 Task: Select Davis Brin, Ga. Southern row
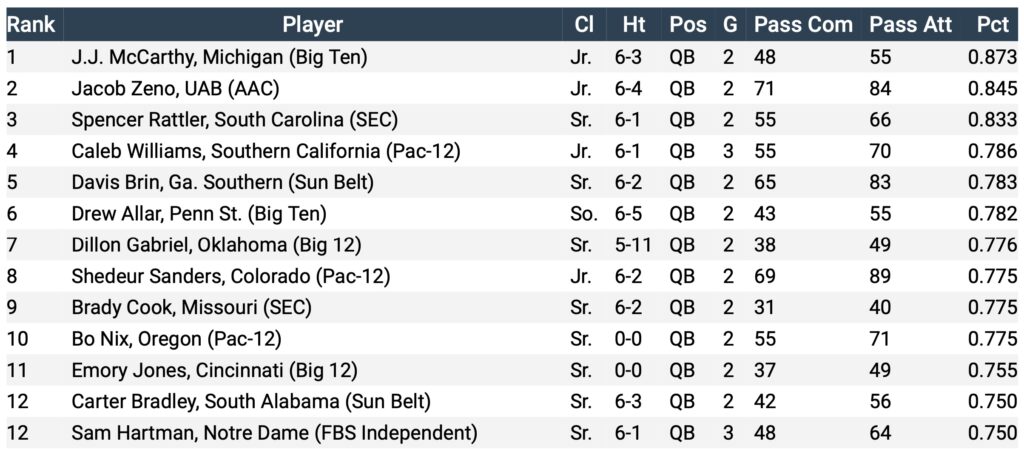(x=512, y=182)
